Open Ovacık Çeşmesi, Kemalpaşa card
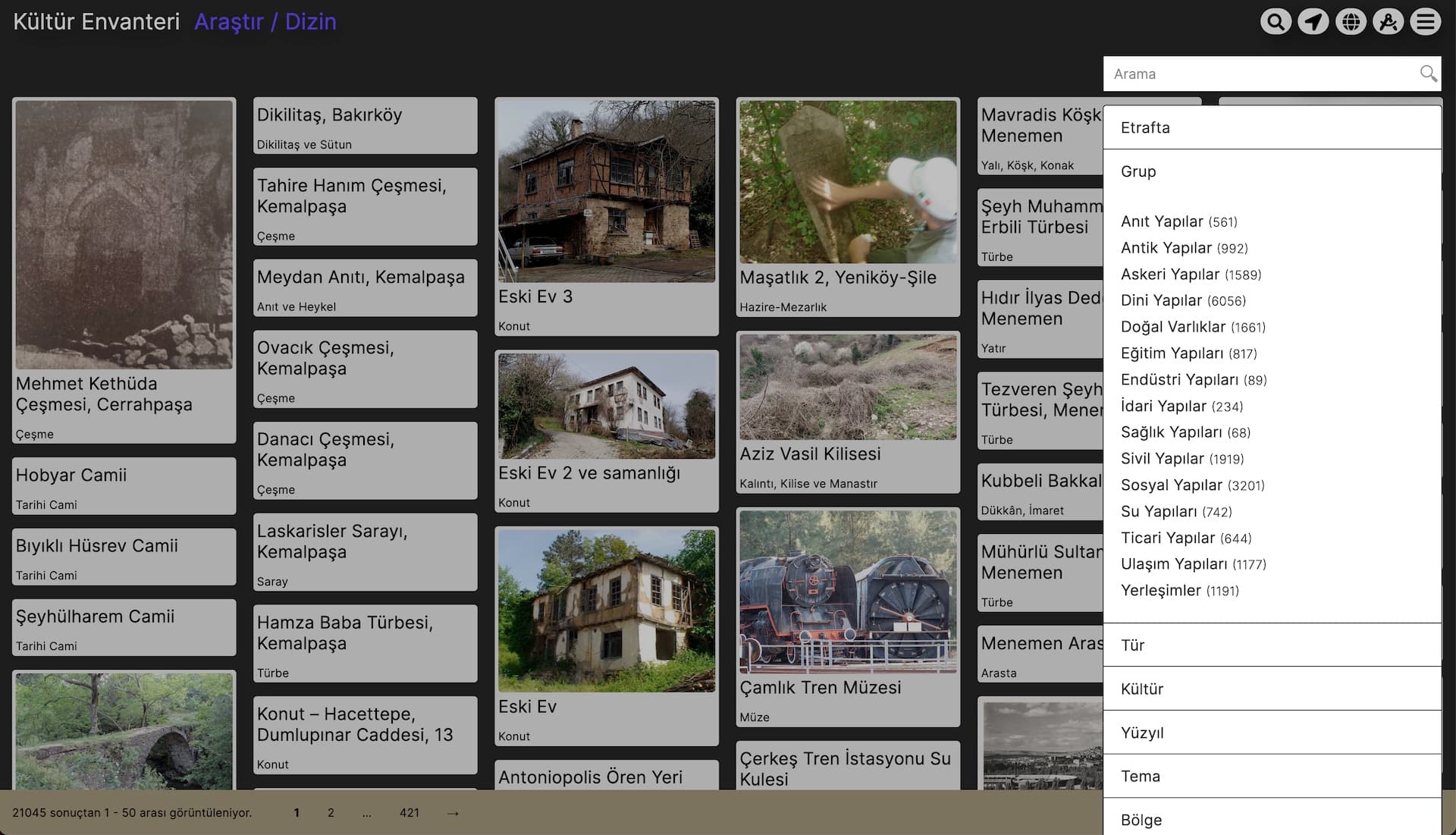Image resolution: width=1456 pixels, height=835 pixels. pos(366,369)
